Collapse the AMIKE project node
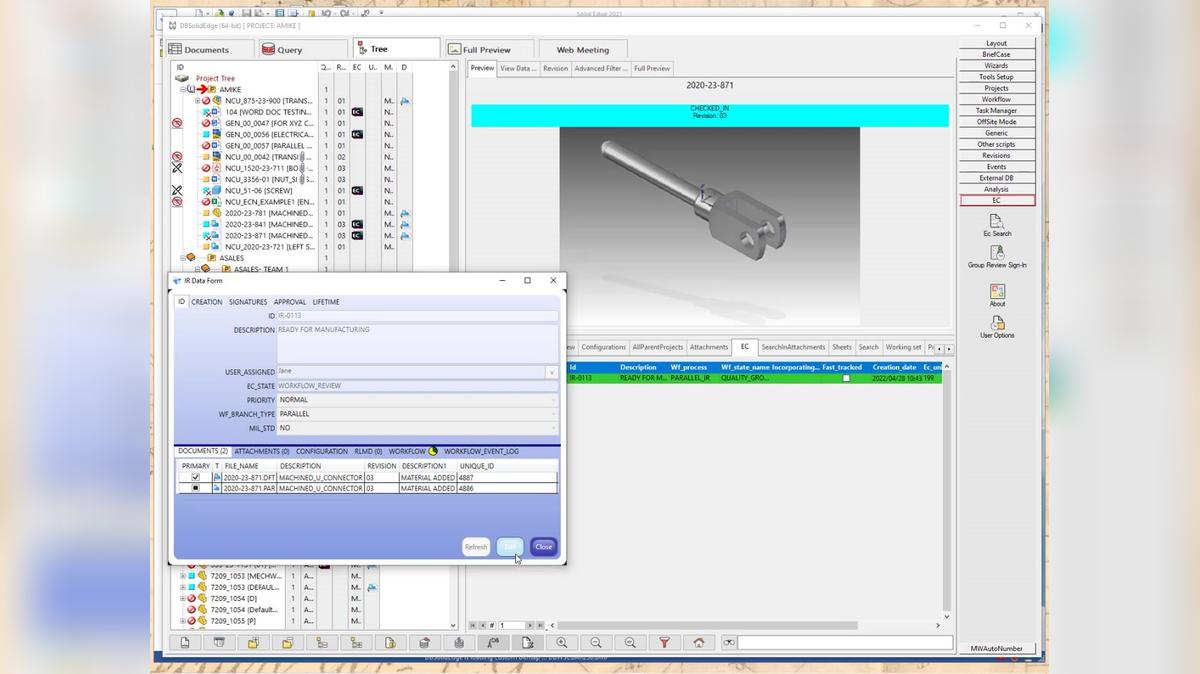 pos(183,89)
